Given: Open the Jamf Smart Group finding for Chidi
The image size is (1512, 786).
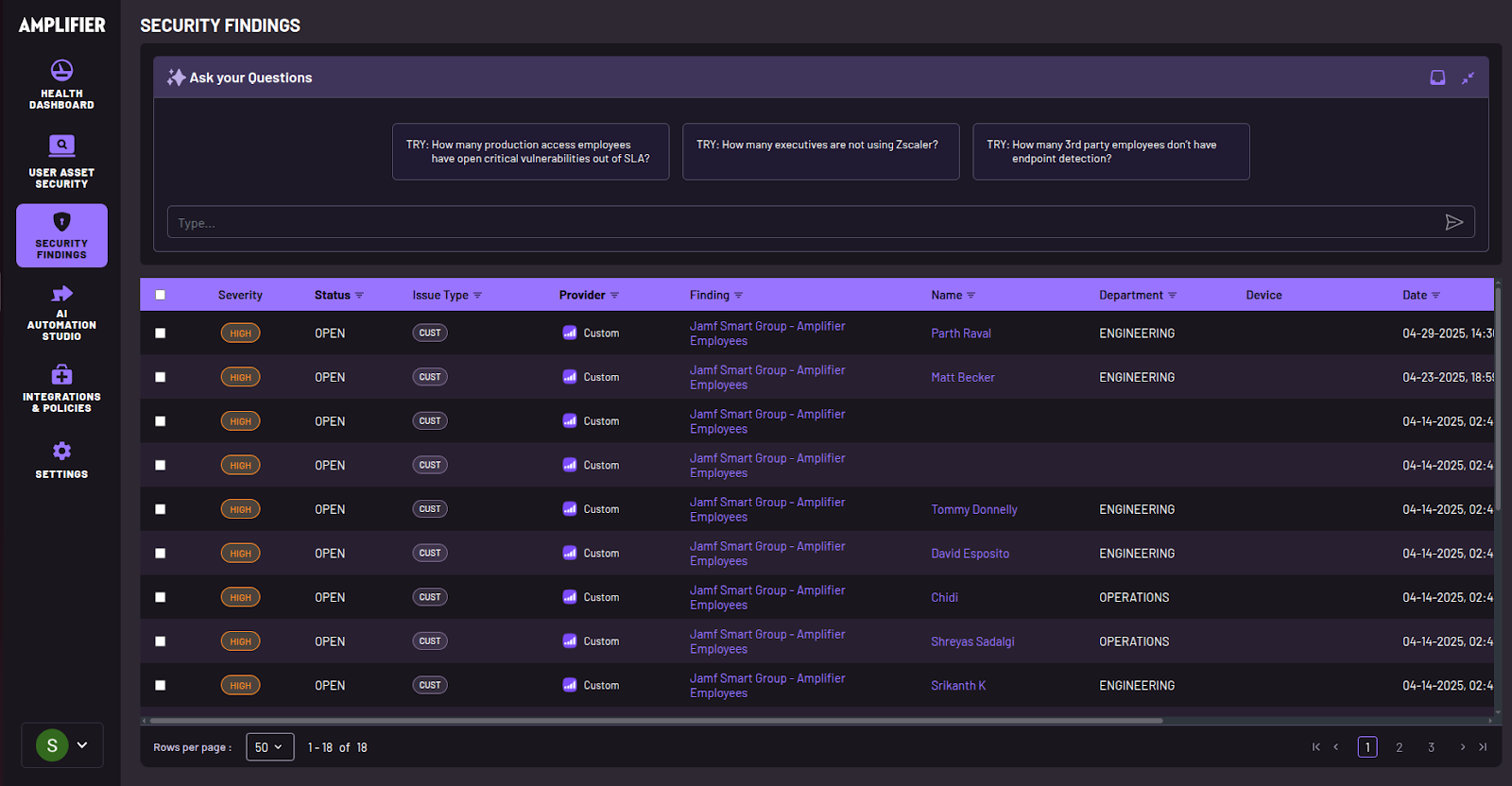Looking at the screenshot, I should [x=767, y=597].
